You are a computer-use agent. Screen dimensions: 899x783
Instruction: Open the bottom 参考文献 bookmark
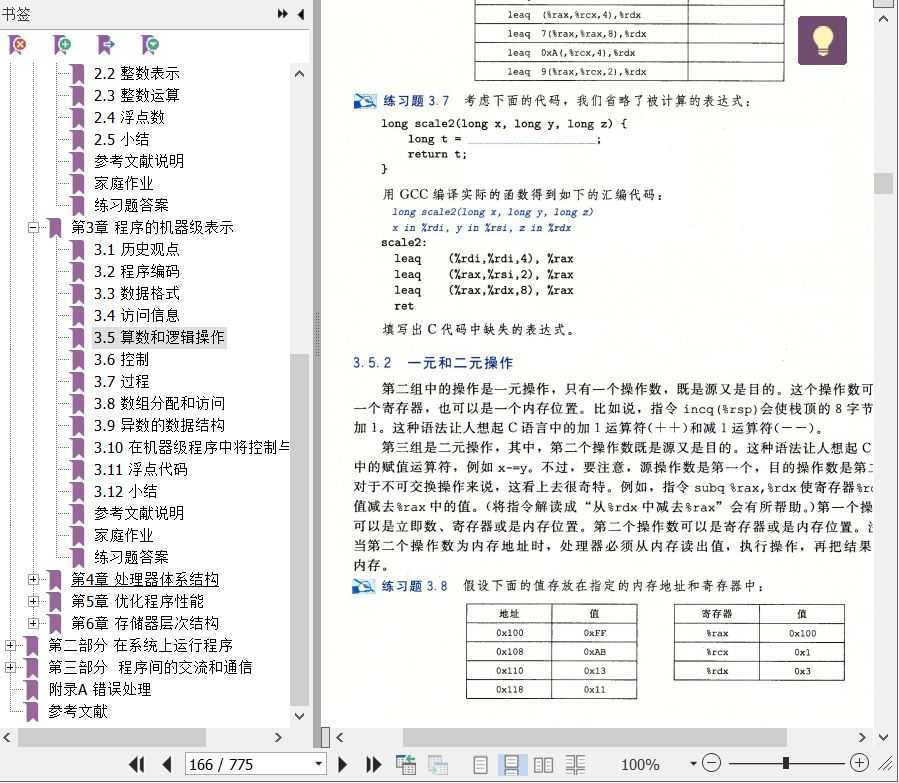coord(77,711)
